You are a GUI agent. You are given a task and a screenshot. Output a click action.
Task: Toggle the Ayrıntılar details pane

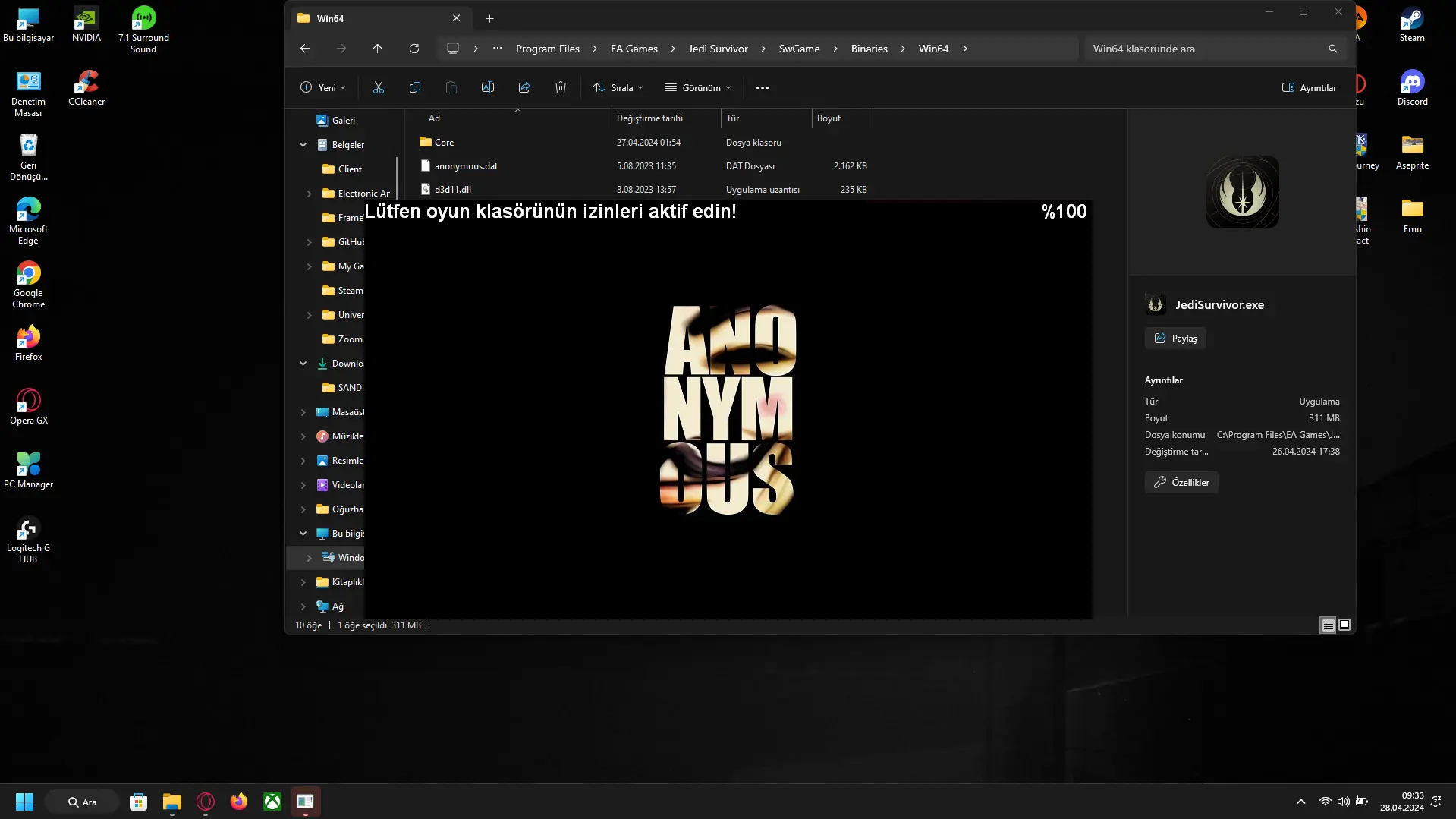[x=1310, y=87]
